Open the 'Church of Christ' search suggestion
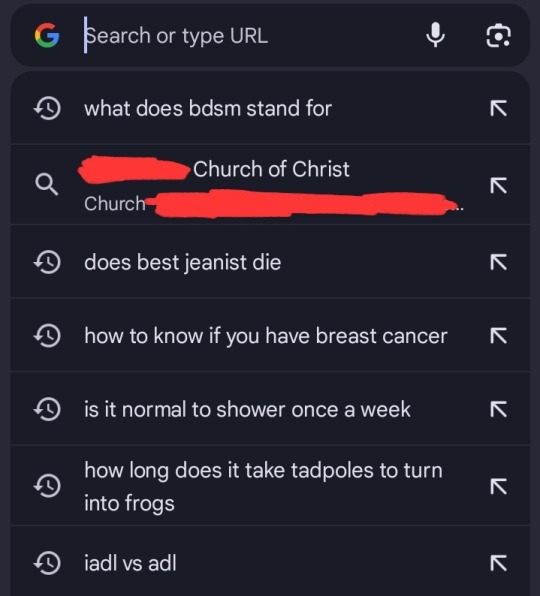This screenshot has width=540, height=596. click(270, 185)
